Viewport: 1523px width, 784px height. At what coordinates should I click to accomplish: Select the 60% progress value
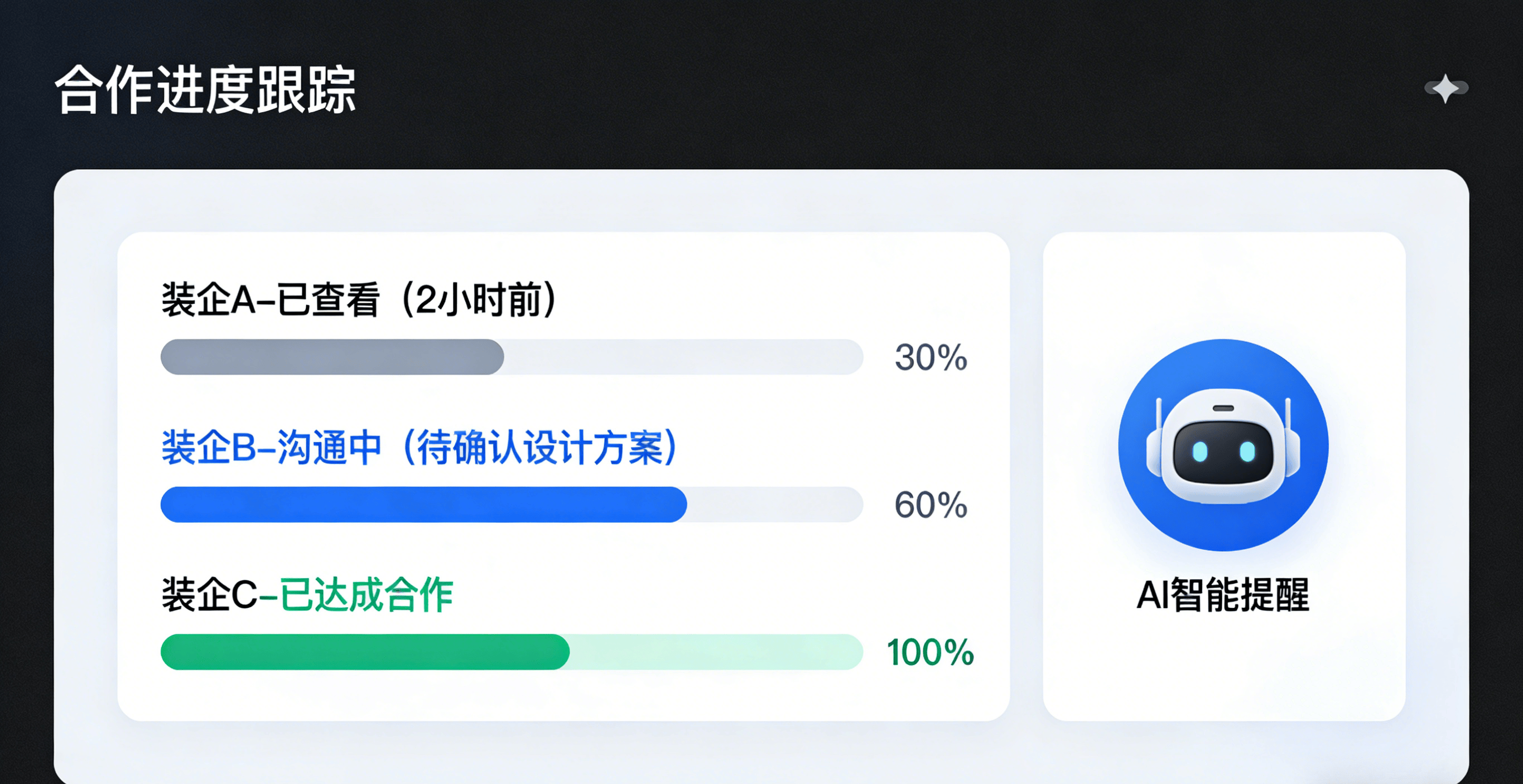pyautogui.click(x=931, y=505)
